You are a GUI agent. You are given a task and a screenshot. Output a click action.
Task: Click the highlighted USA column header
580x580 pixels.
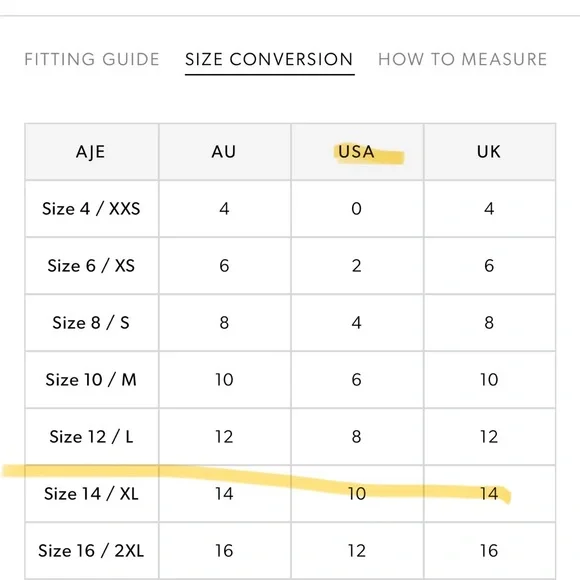[356, 152]
